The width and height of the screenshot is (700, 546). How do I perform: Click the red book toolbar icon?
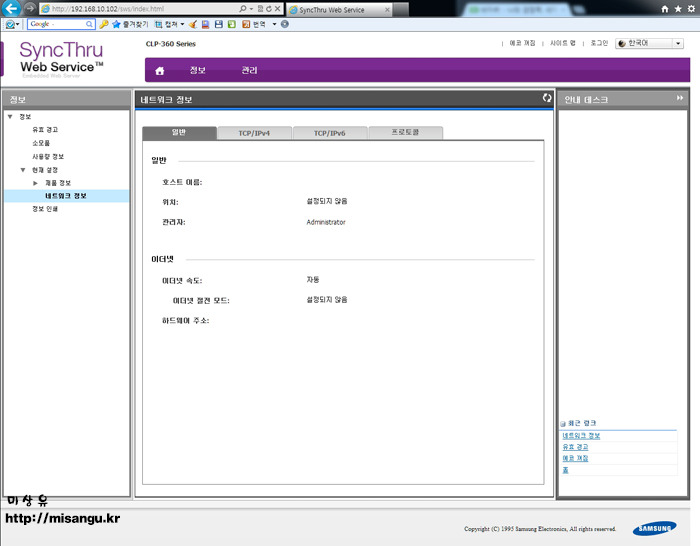pos(205,24)
